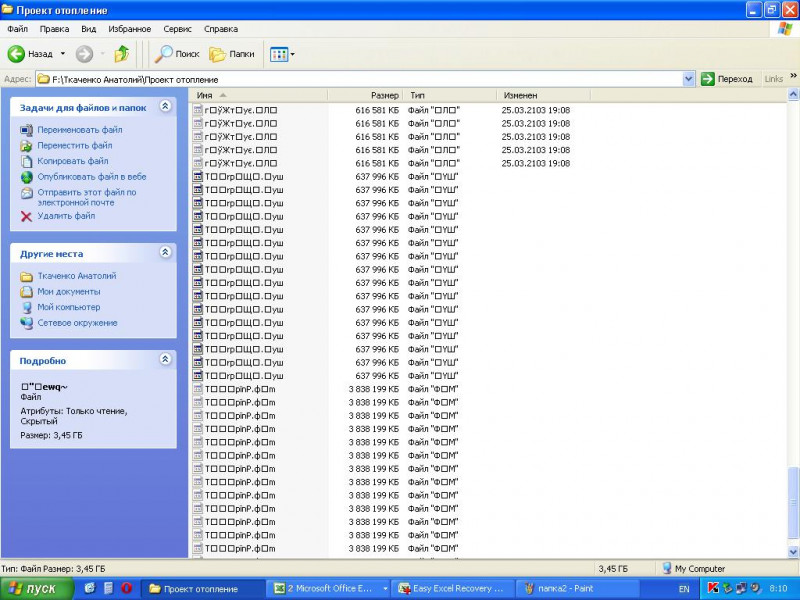Switch to Microsoft Office Excel taskbar group

pos(330,589)
